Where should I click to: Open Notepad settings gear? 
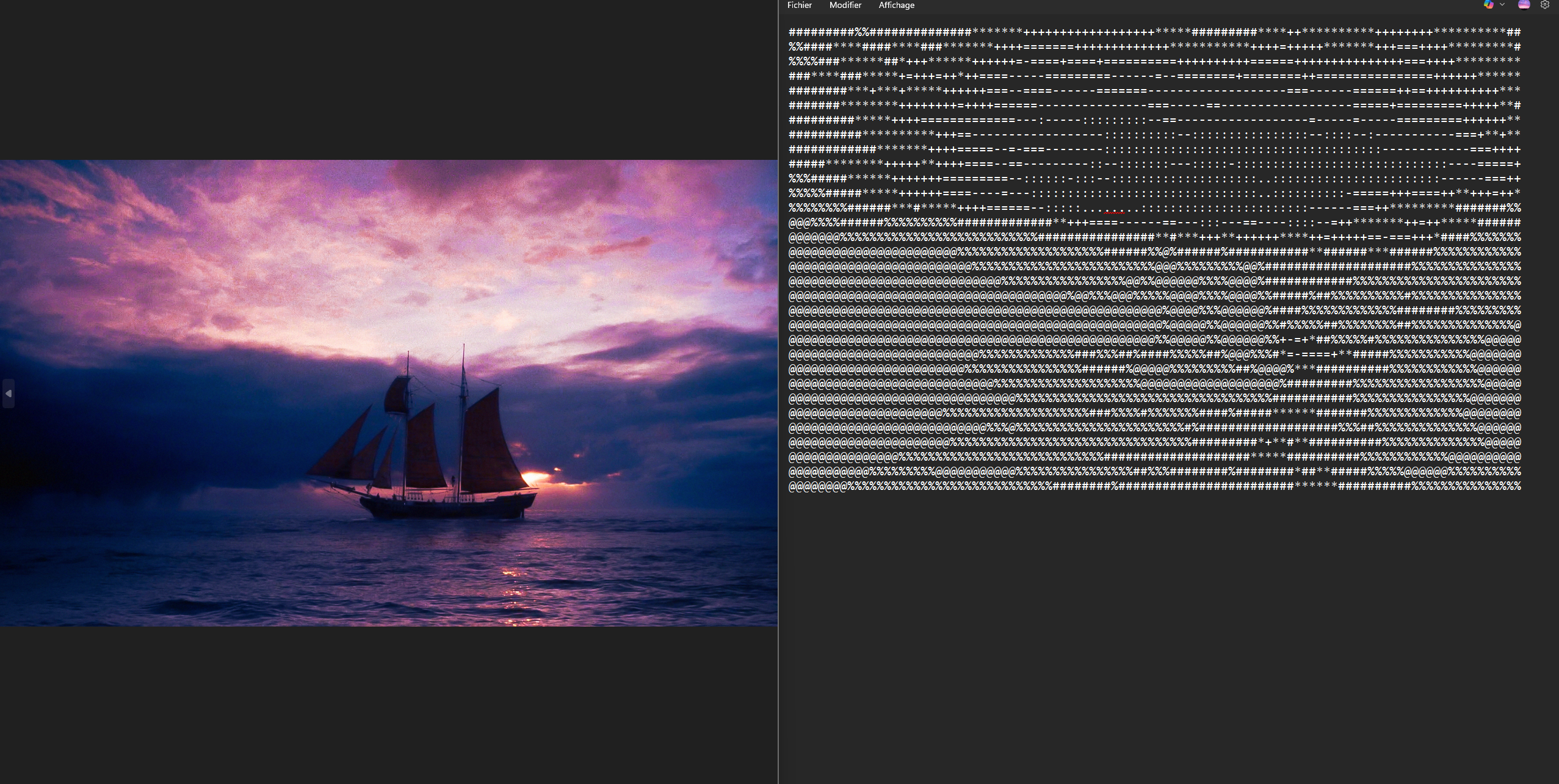click(1545, 4)
